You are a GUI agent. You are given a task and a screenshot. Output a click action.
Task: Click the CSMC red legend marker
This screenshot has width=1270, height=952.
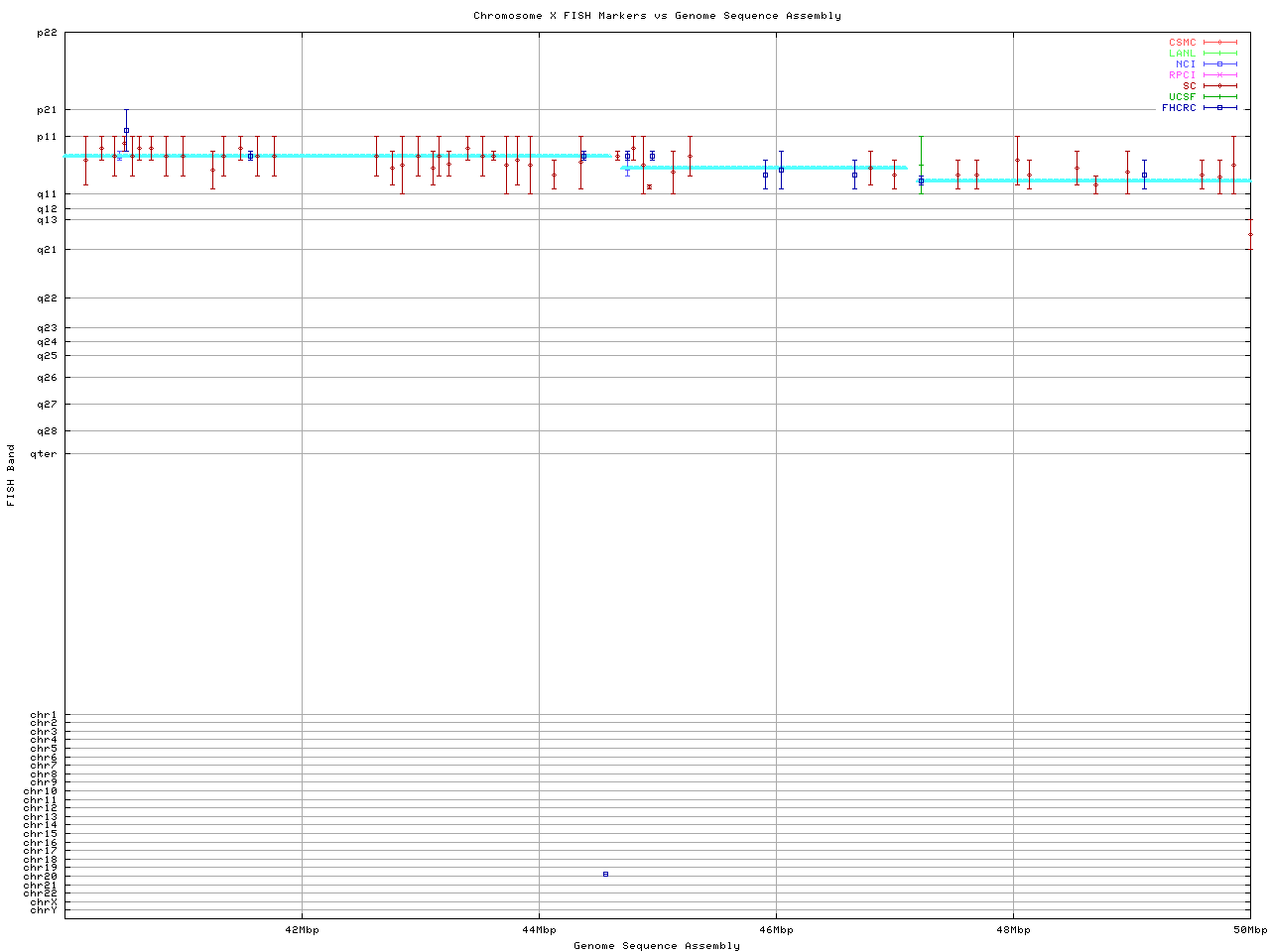pyautogui.click(x=1219, y=43)
